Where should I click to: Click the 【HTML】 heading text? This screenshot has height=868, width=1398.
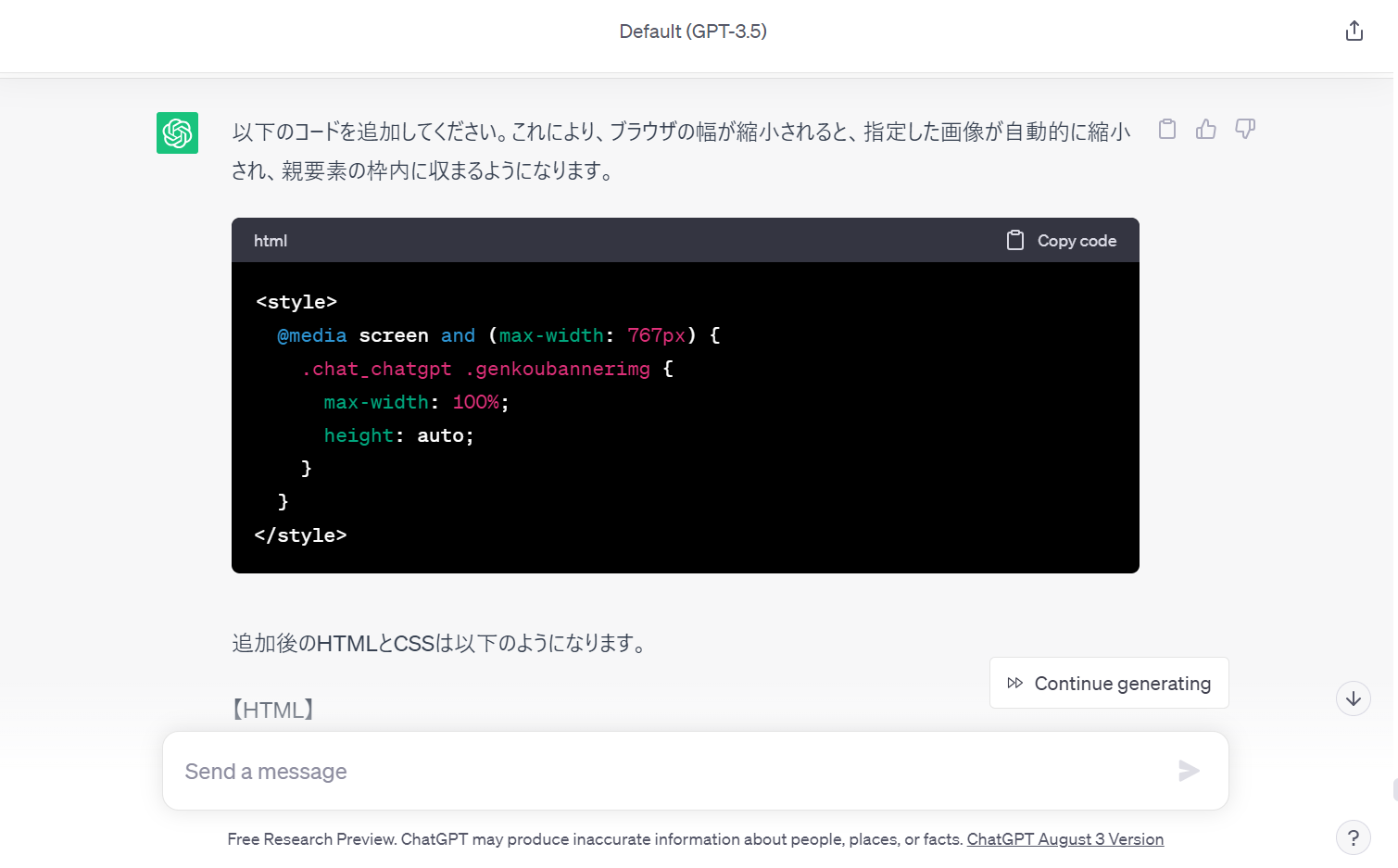[x=272, y=711]
